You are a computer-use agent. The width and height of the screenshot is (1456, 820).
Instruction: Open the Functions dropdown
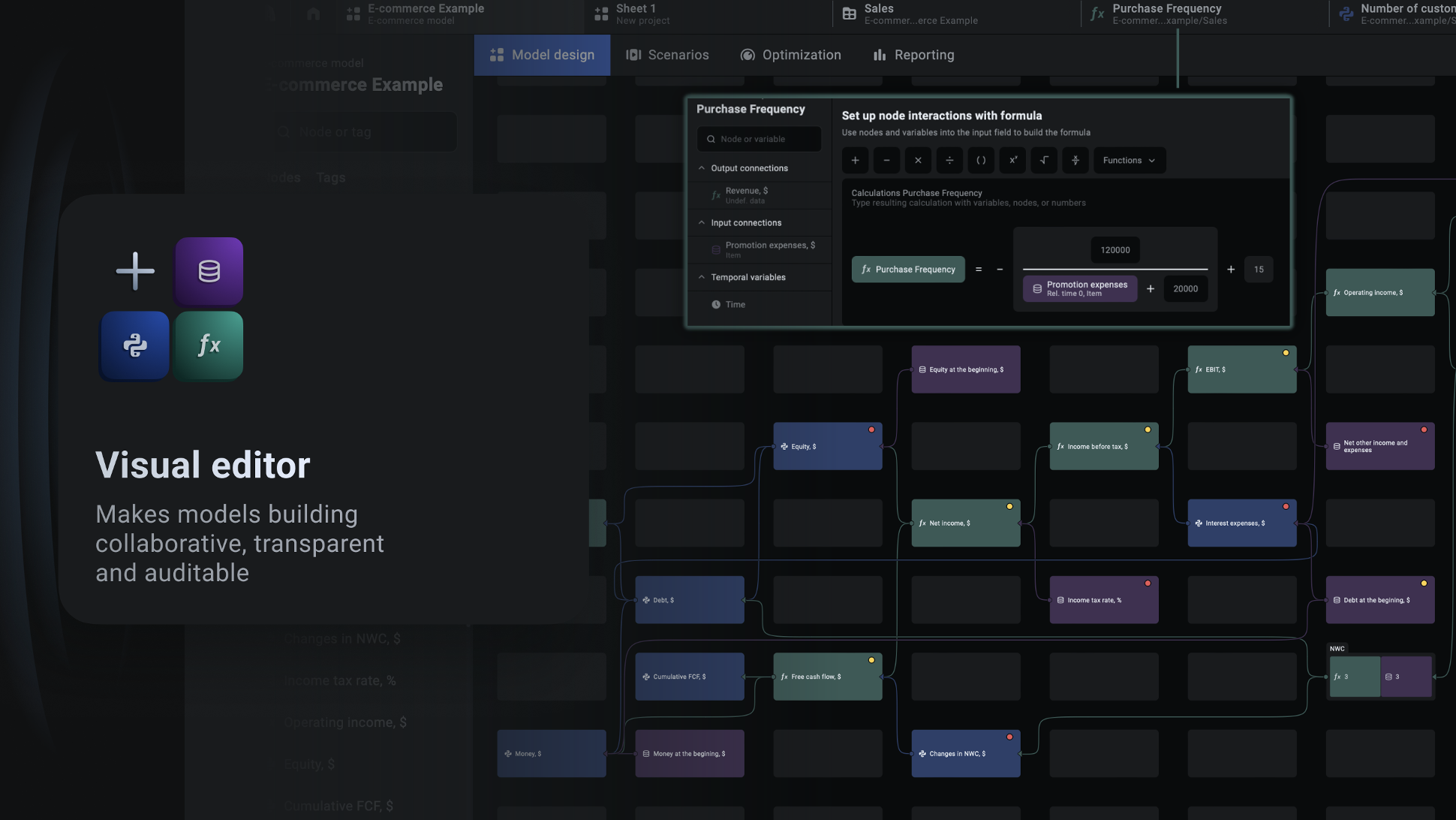[x=1129, y=161]
